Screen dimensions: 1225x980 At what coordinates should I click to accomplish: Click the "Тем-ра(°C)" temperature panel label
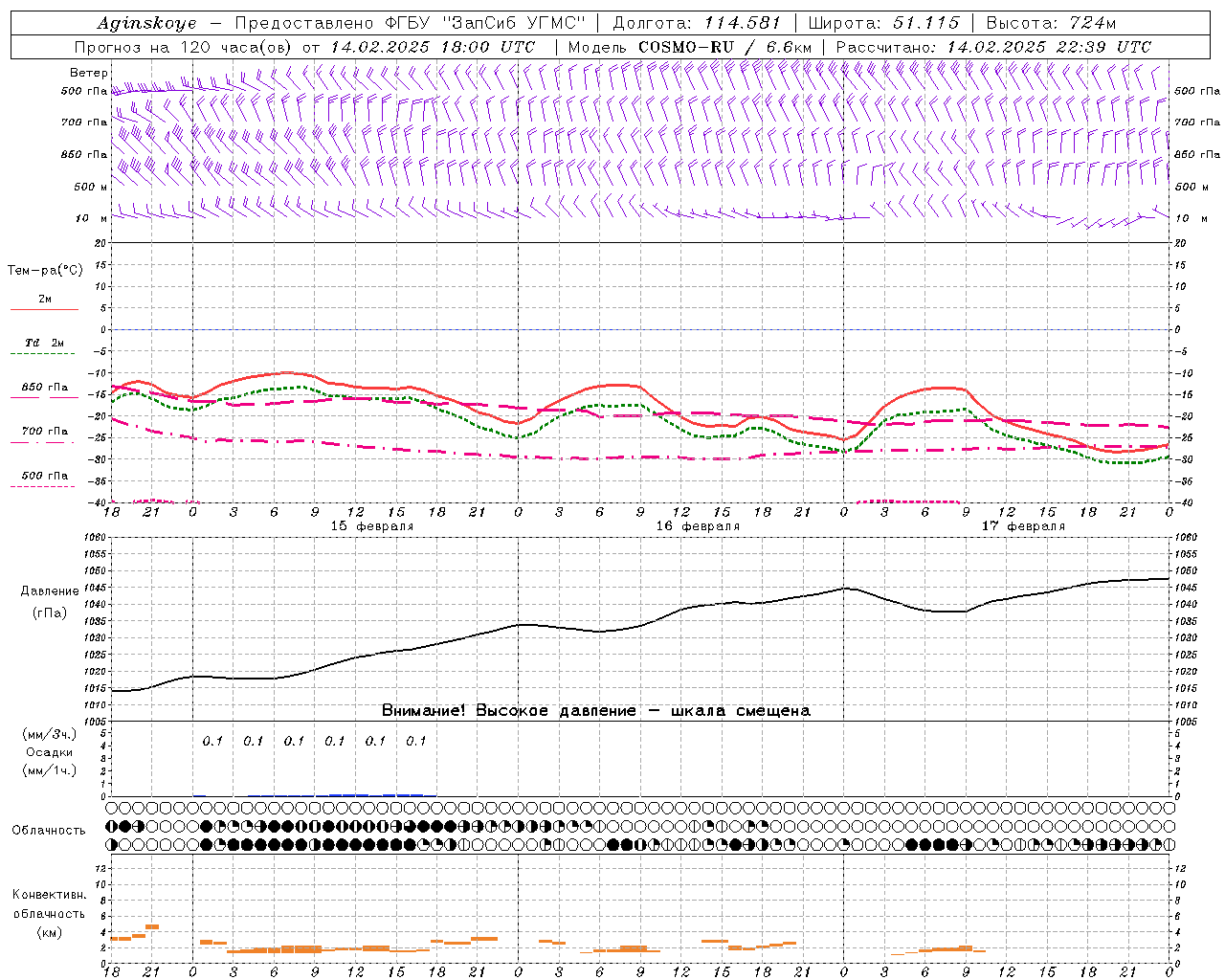45,271
